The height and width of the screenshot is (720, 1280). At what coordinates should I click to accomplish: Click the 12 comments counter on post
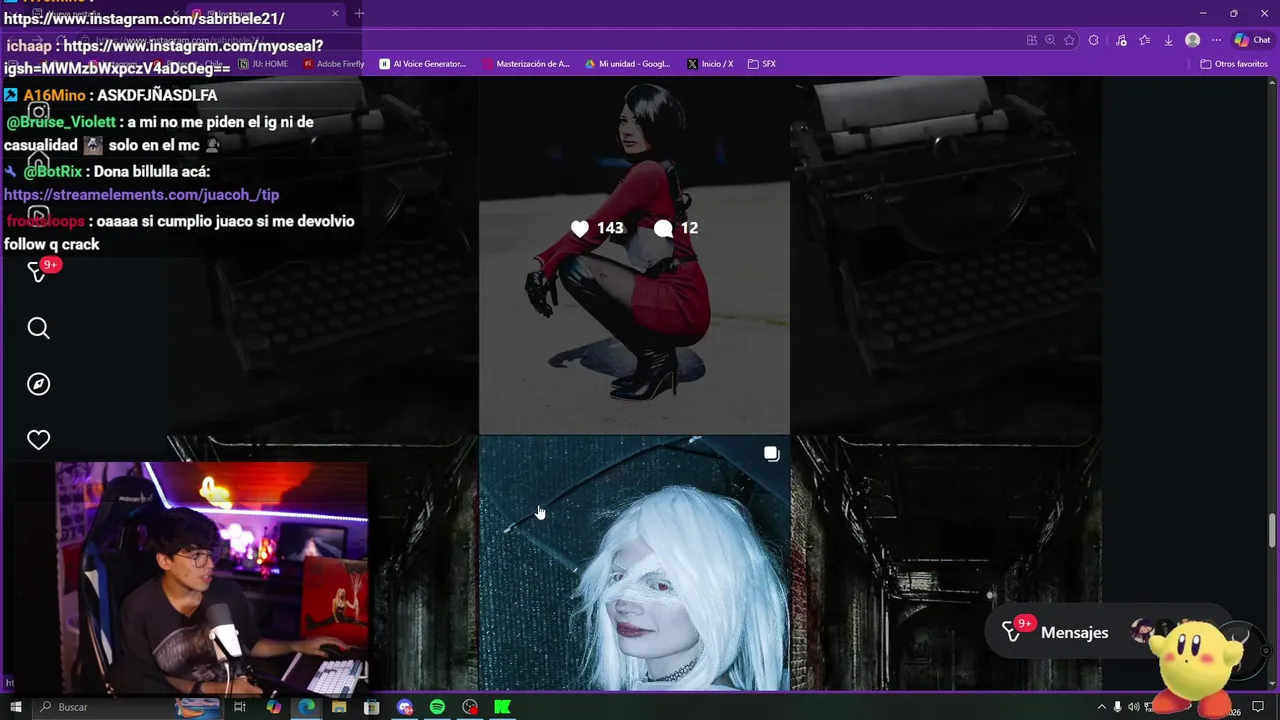pos(676,228)
